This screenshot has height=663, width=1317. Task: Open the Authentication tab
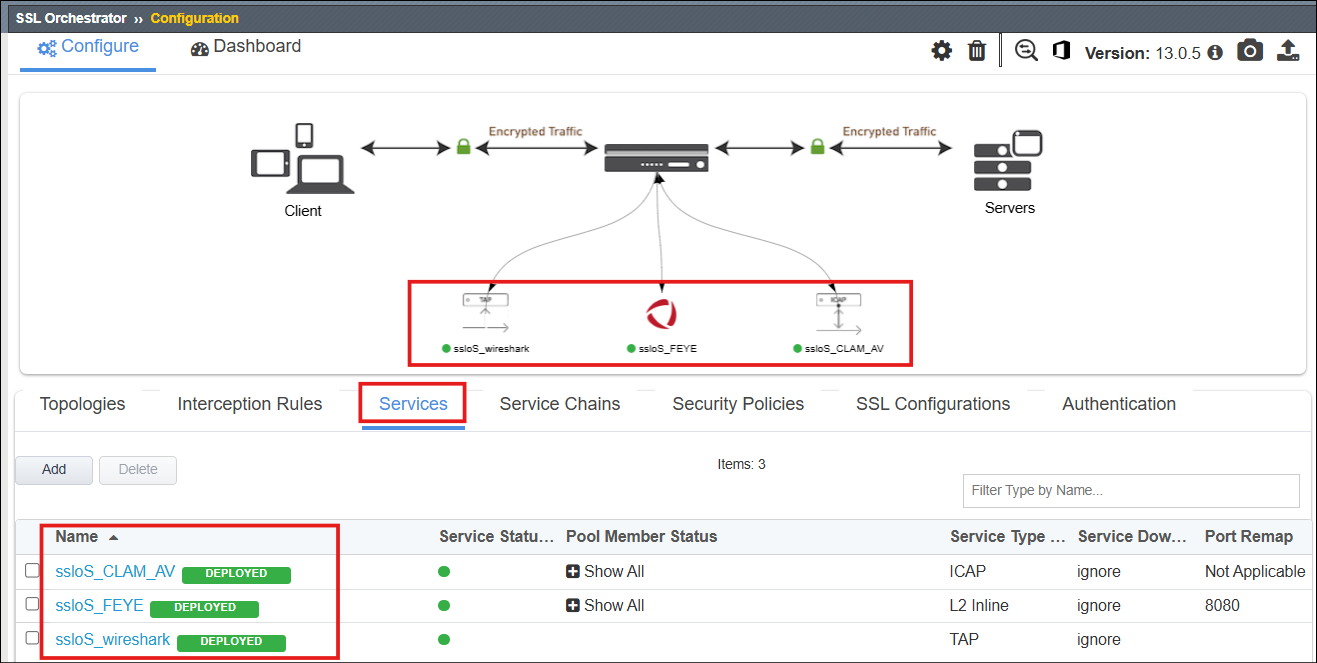[1119, 404]
